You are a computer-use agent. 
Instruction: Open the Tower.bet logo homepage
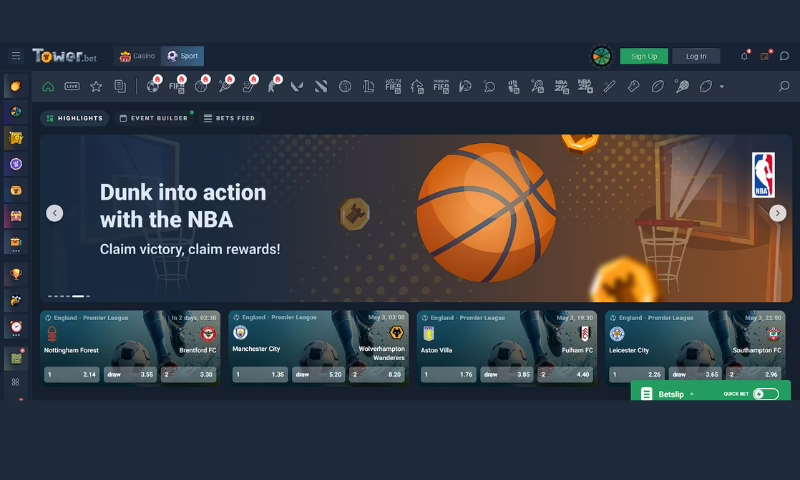tap(64, 56)
